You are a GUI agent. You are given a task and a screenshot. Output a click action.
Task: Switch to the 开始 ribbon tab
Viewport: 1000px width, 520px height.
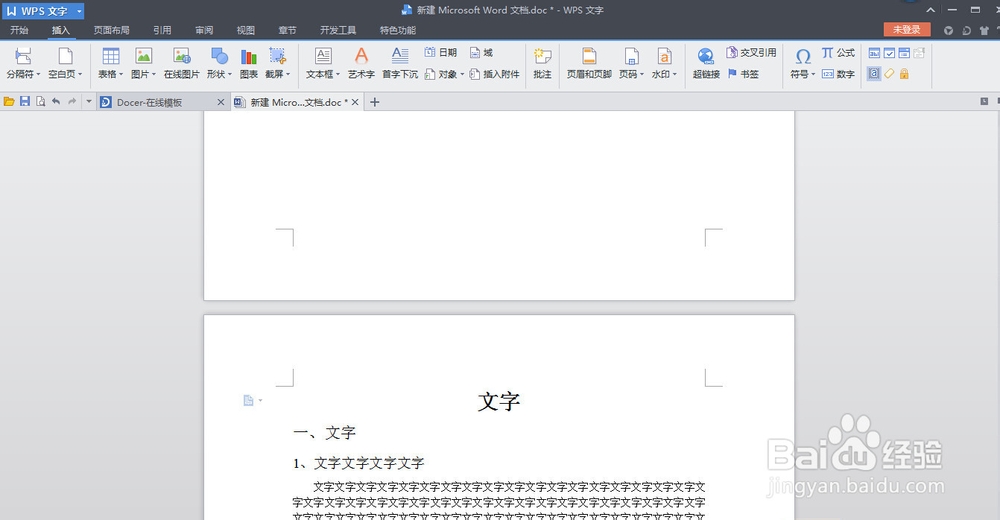coord(19,30)
